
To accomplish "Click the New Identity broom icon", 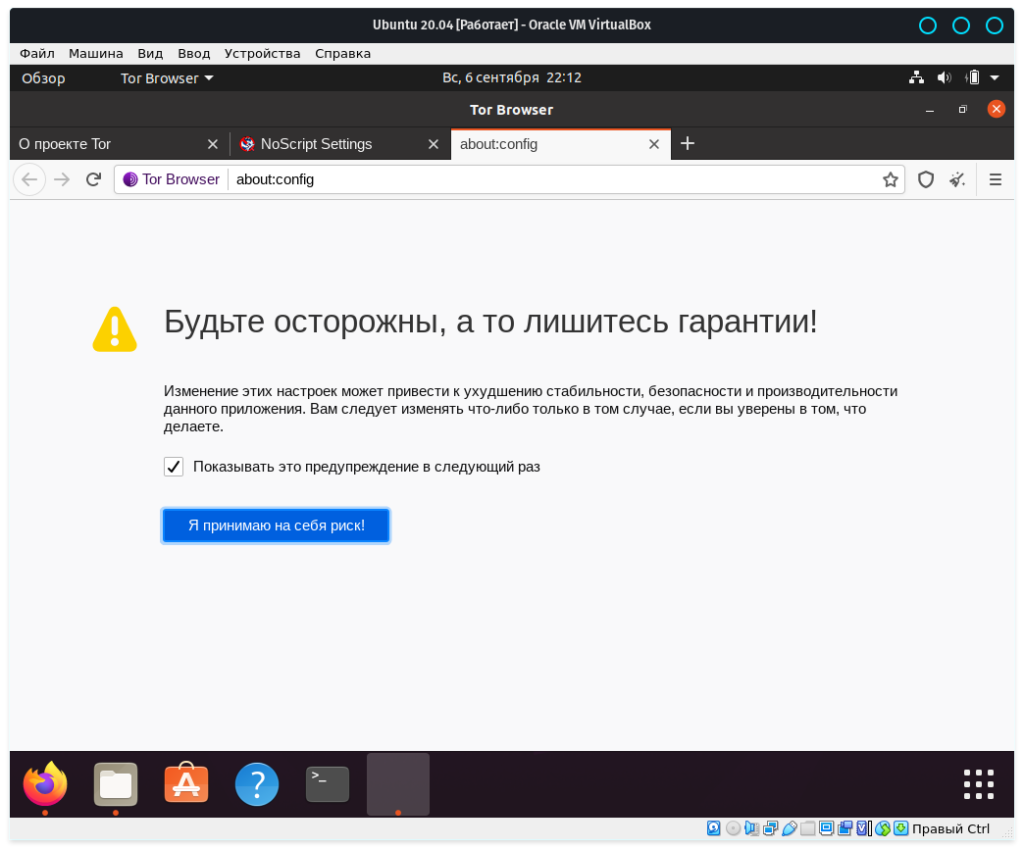I will point(957,180).
